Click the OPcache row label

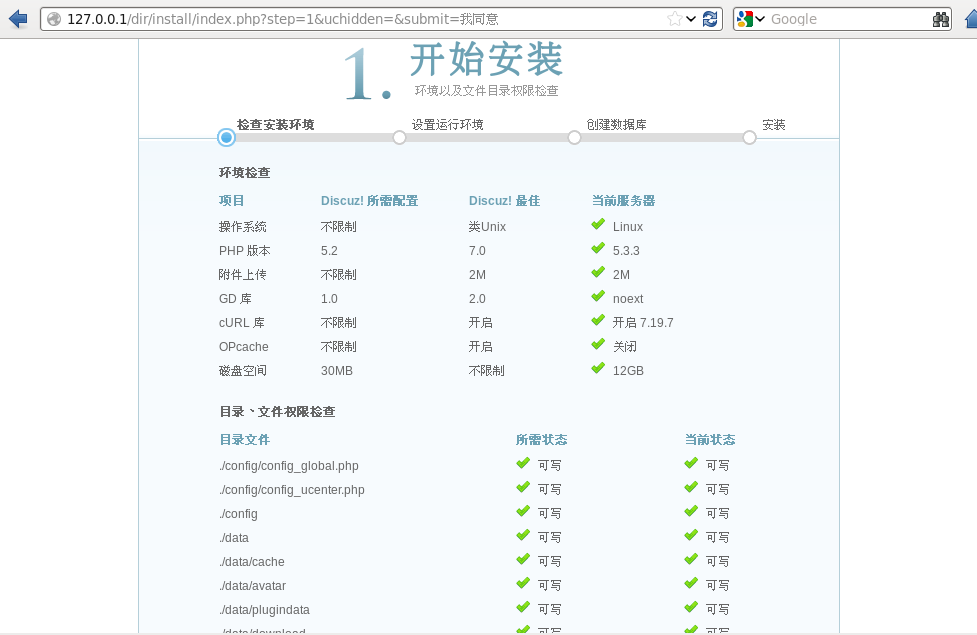tap(244, 346)
